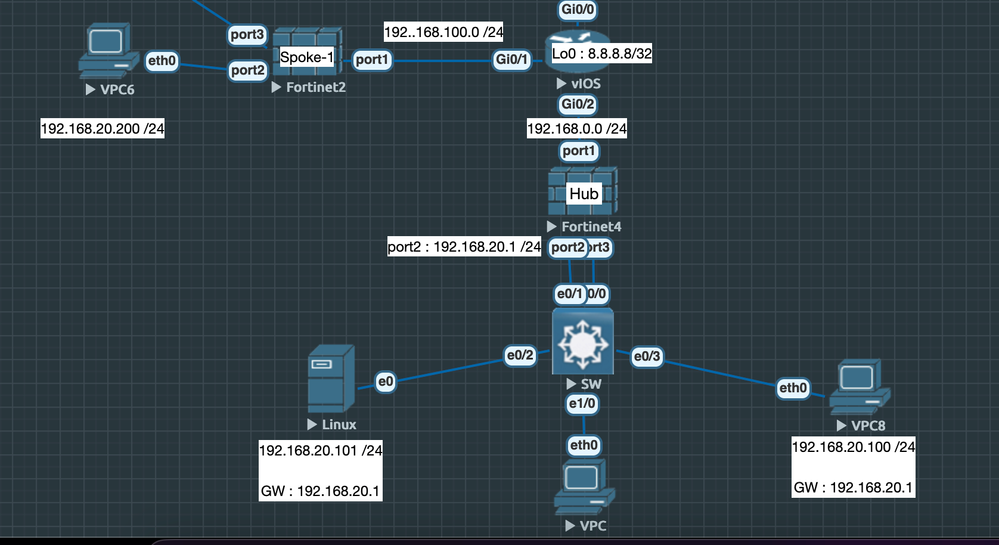Click the e0/2 label on SW
The width and height of the screenshot is (999, 545).
[520, 356]
